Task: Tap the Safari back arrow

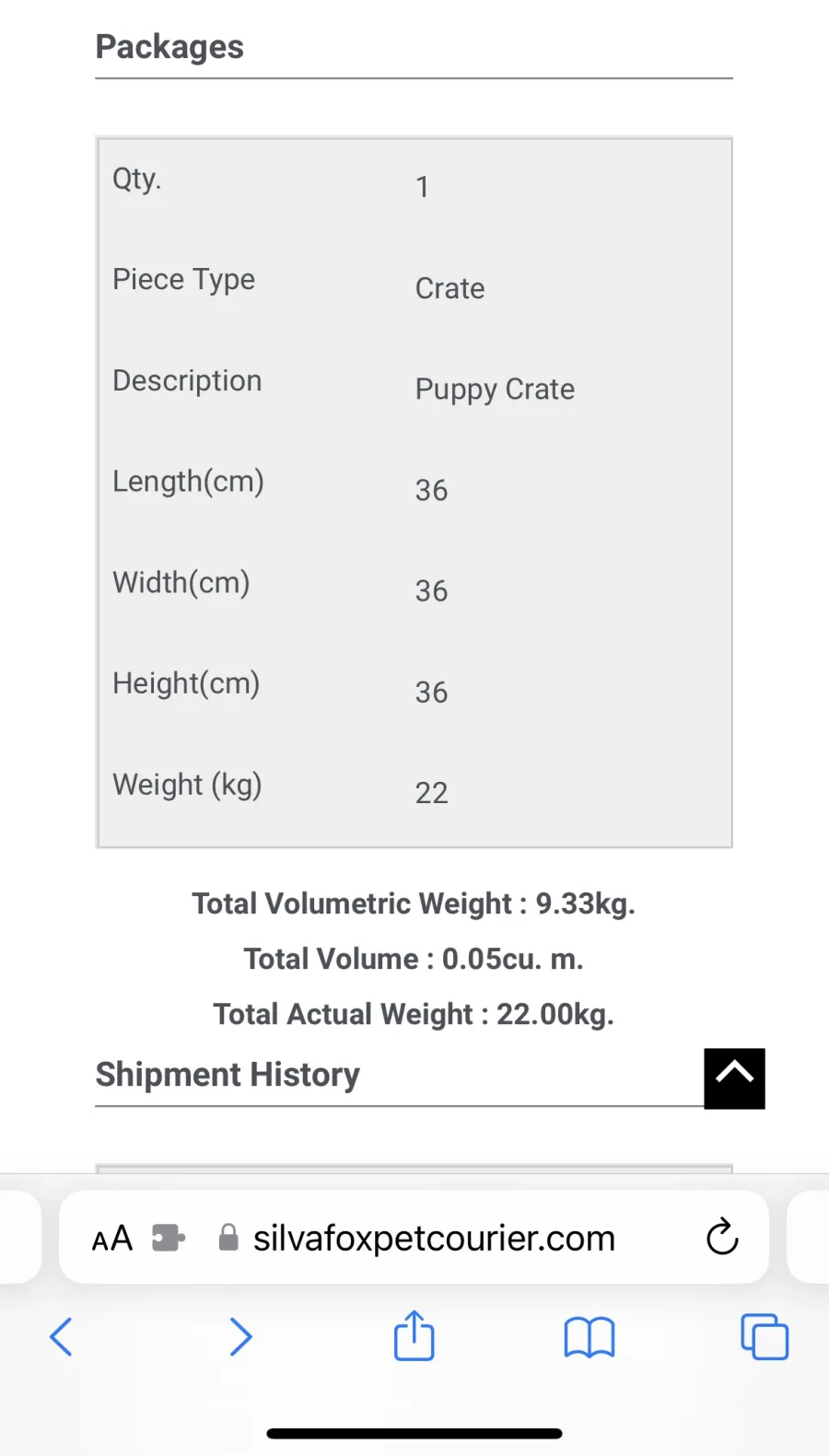Action: coord(61,1336)
